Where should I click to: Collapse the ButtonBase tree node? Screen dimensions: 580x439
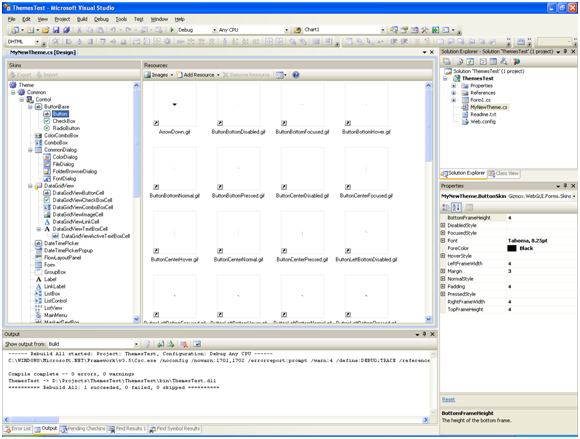pos(31,107)
